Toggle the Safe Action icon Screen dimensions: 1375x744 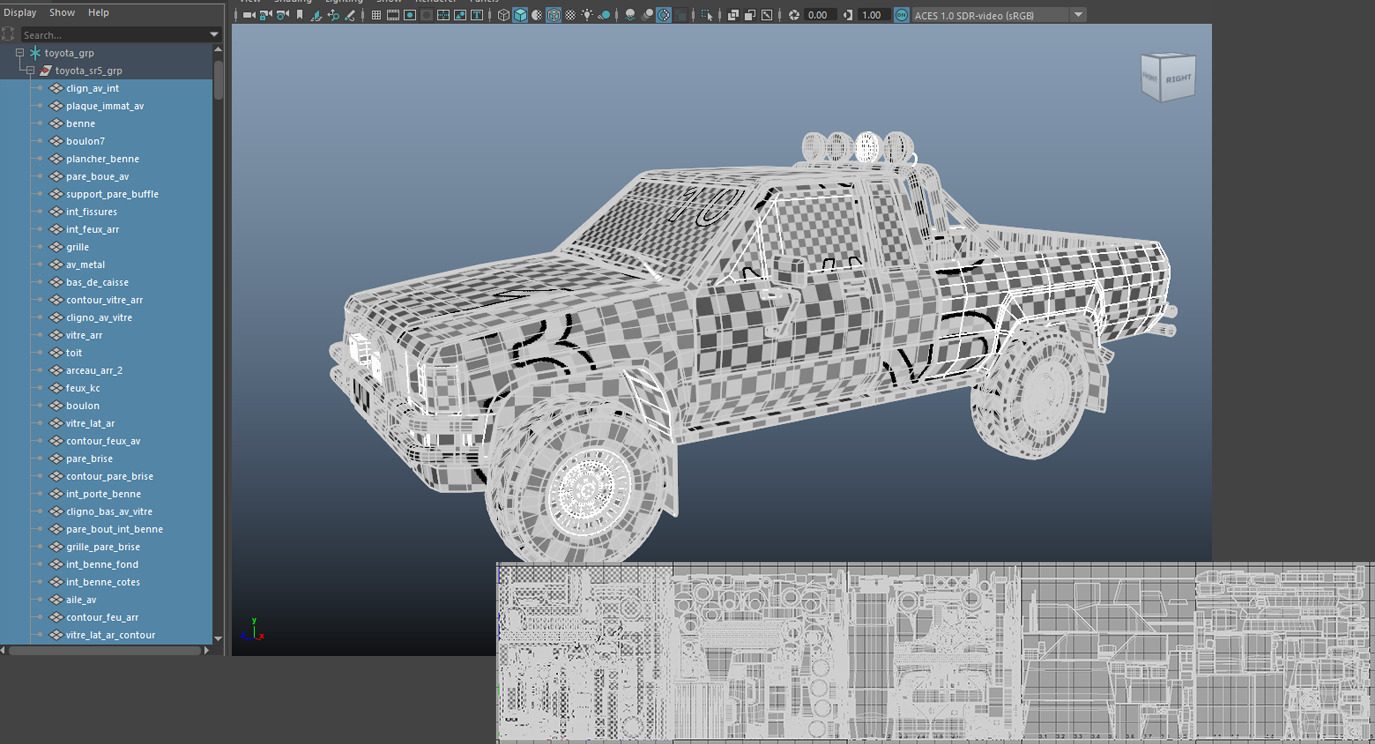pyautogui.click(x=460, y=15)
